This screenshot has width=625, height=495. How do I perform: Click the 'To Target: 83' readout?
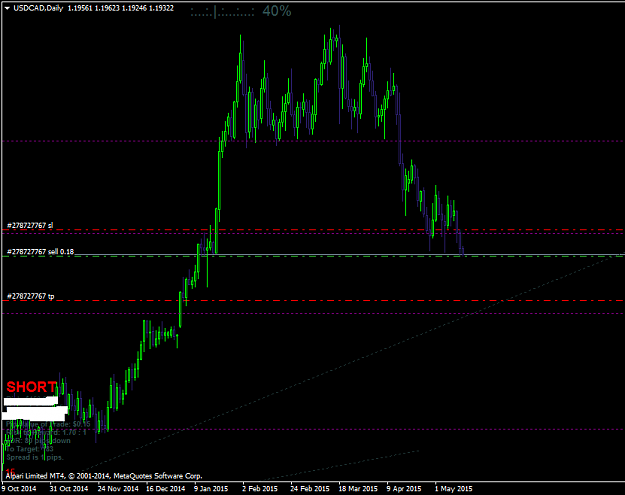tap(30, 449)
